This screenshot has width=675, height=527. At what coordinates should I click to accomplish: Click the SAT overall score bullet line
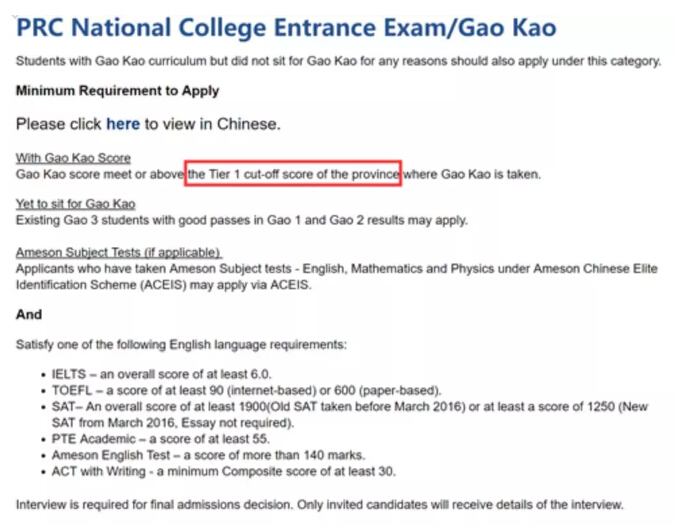coord(350,415)
